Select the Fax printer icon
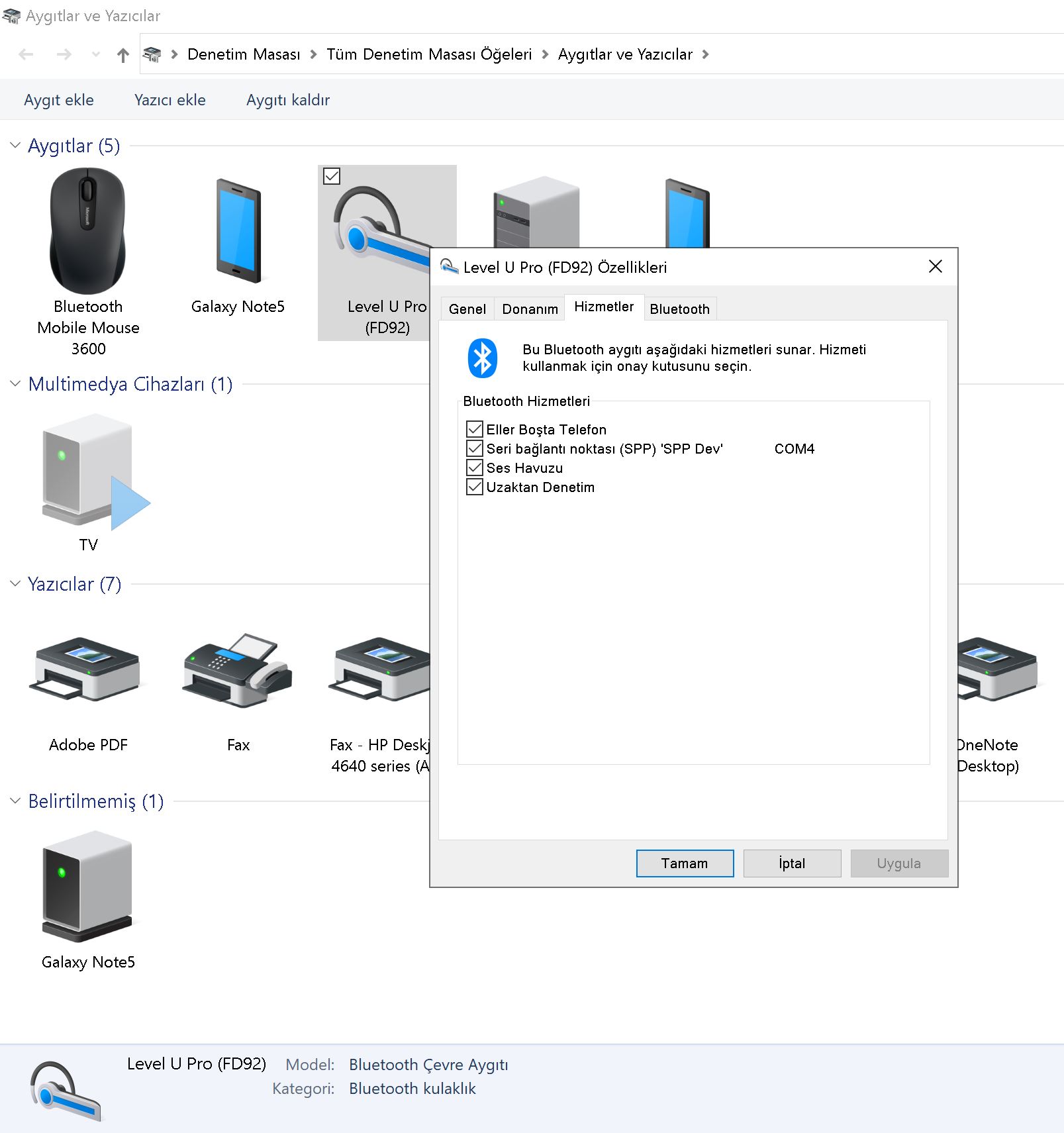The width and height of the screenshot is (1064, 1133). point(238,670)
